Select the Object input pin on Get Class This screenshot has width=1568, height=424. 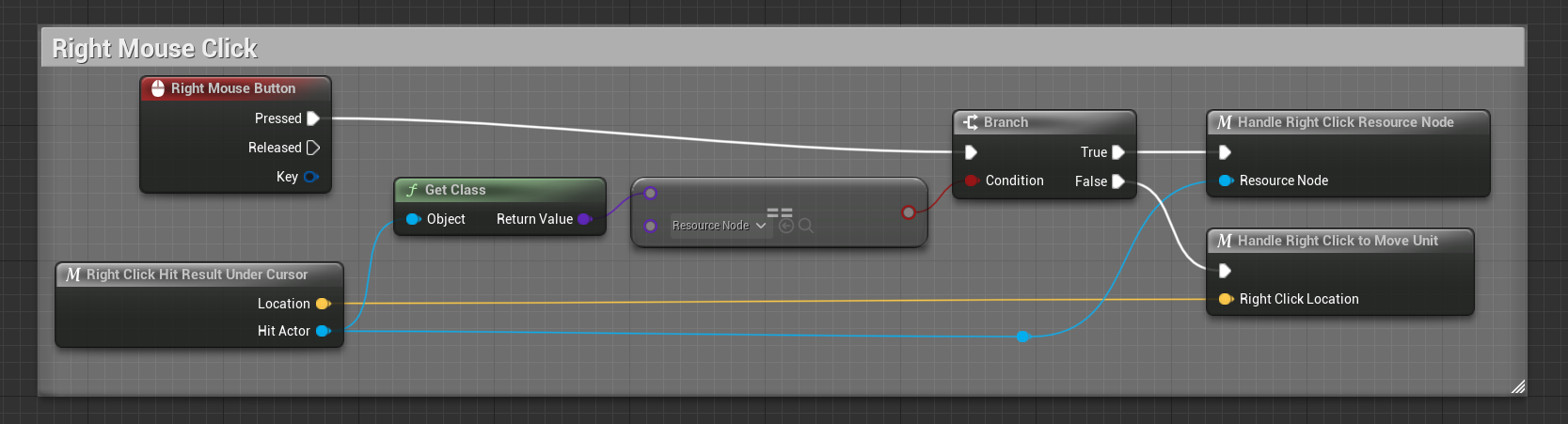pyautogui.click(x=413, y=219)
